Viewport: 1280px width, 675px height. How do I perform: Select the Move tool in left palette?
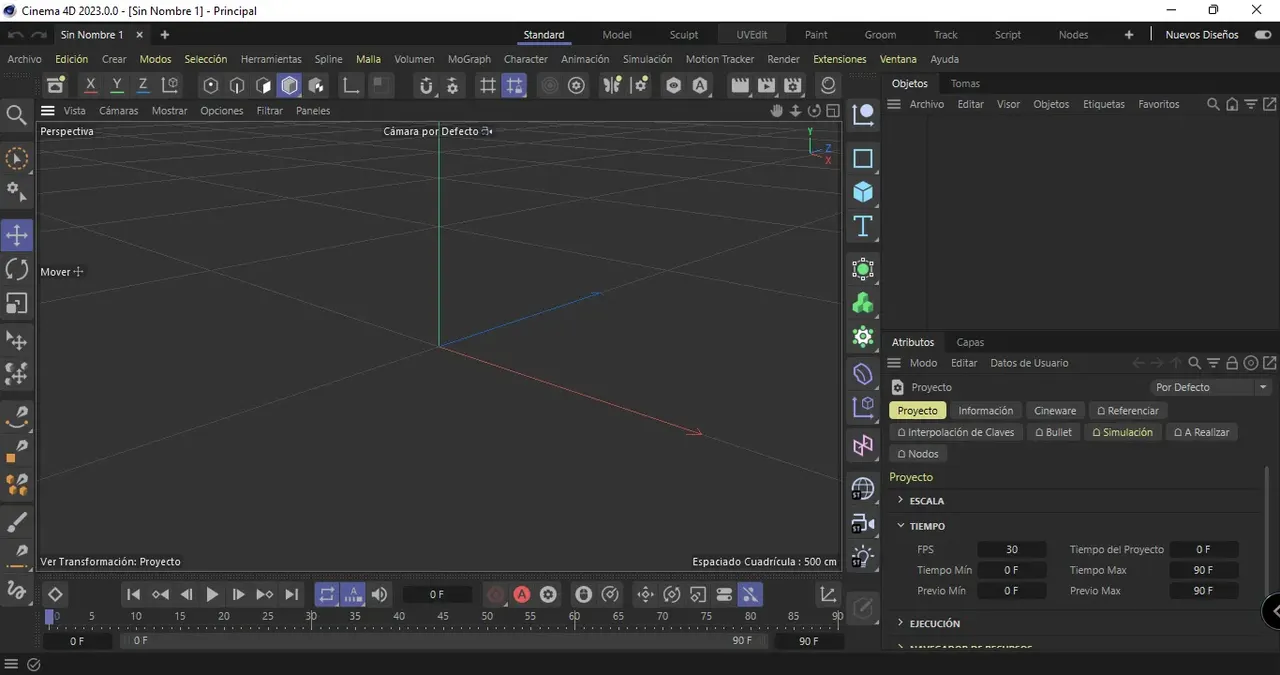(17, 236)
